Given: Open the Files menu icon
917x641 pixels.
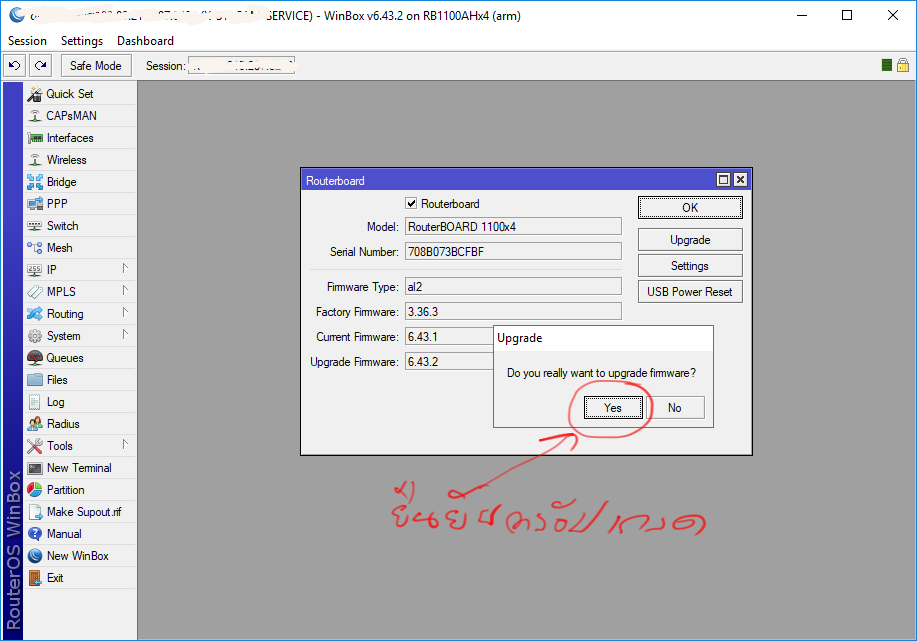Looking at the screenshot, I should coord(35,380).
